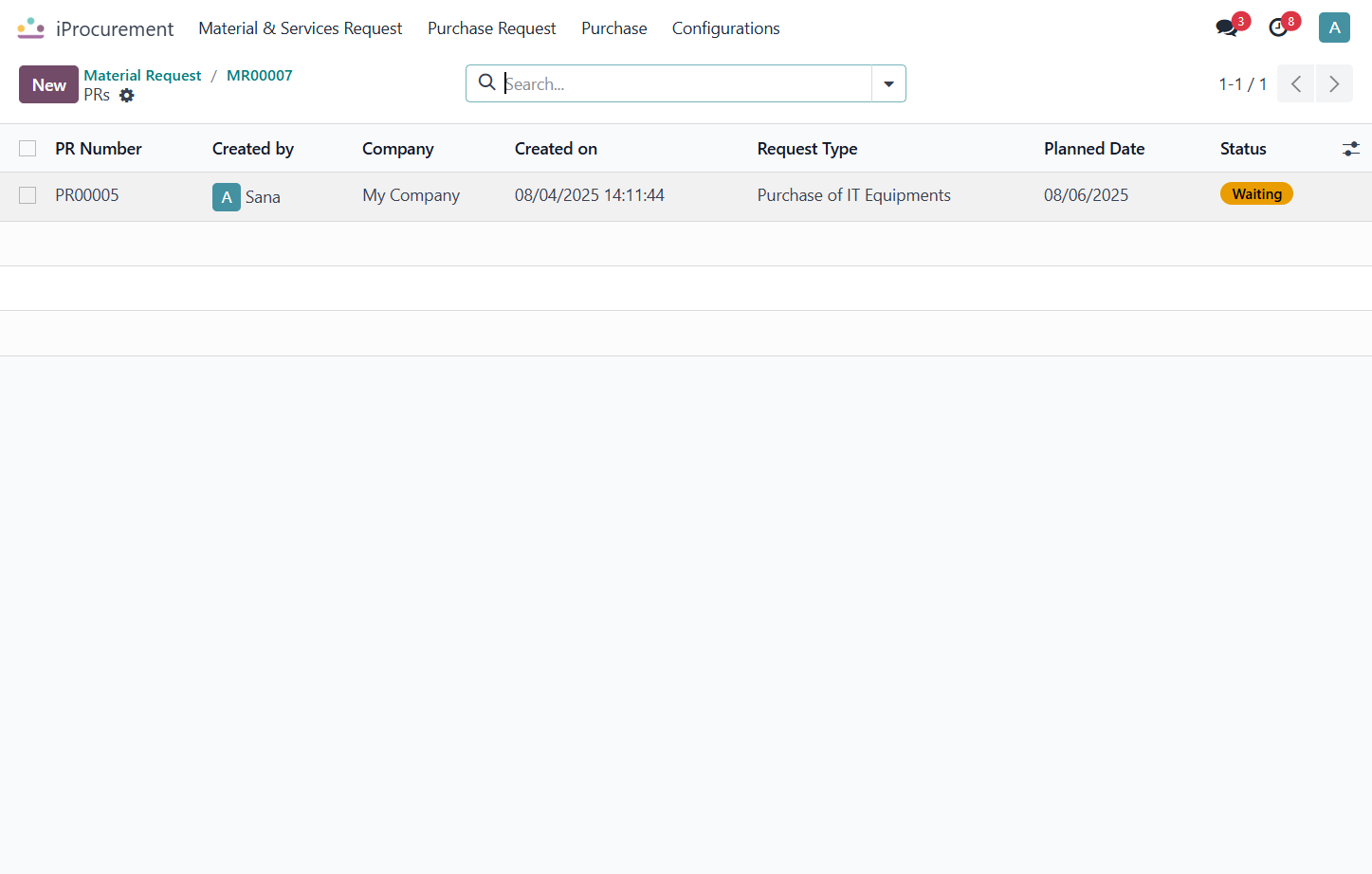Screen dimensions: 1372x874
Task: Open record PR00005
Action: pyautogui.click(x=87, y=195)
